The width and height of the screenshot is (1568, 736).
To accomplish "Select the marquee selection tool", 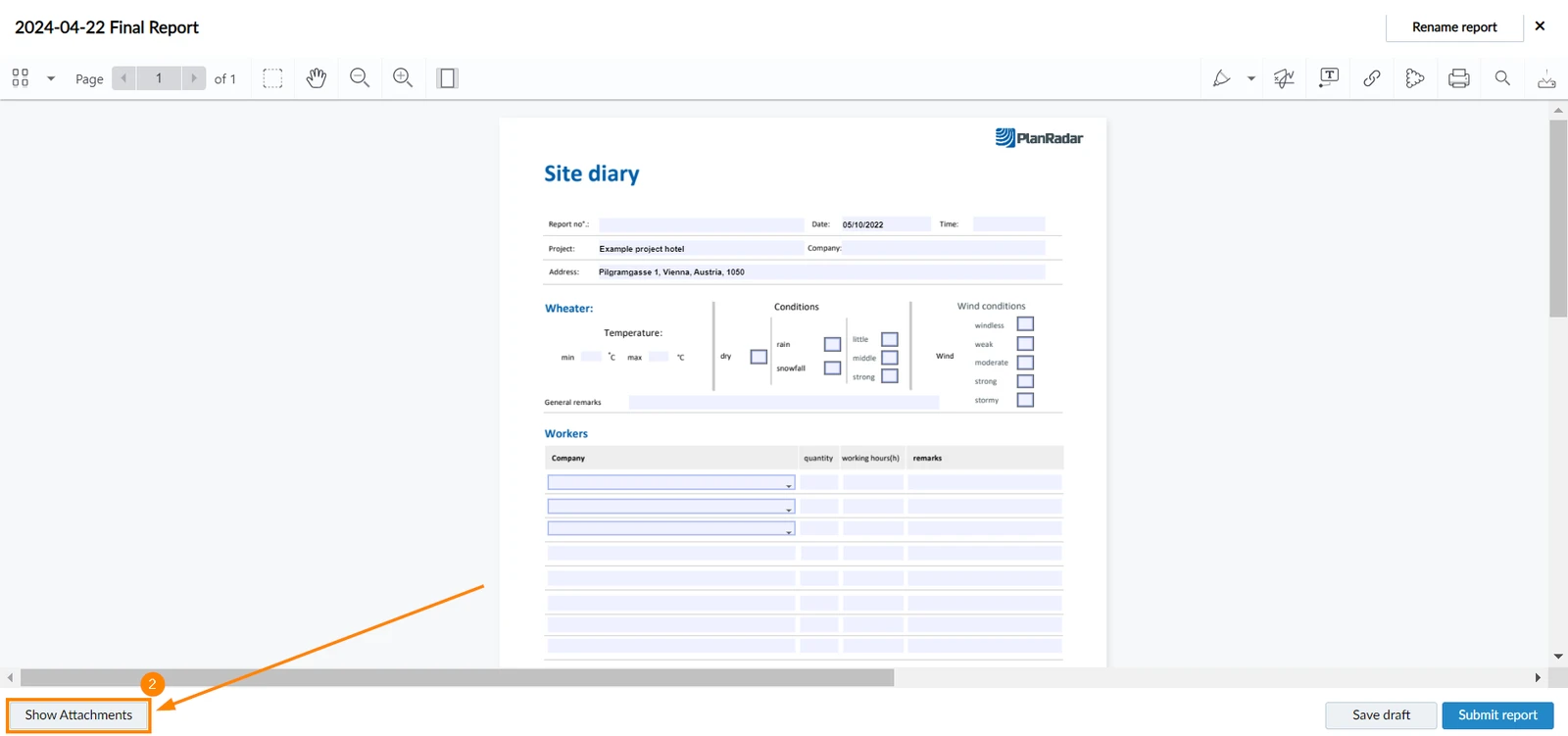I will pos(272,78).
